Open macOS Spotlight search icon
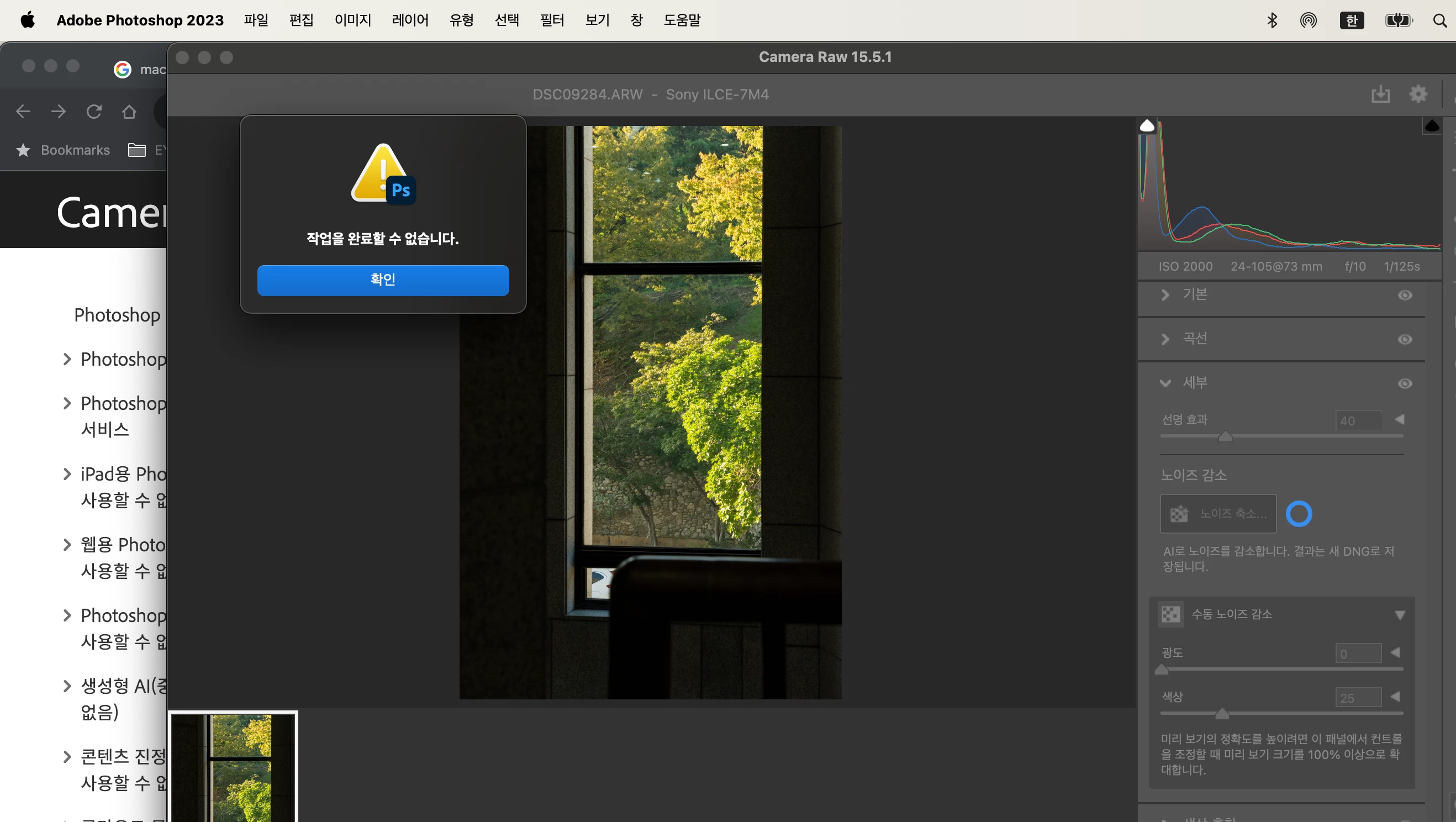 [1439, 20]
